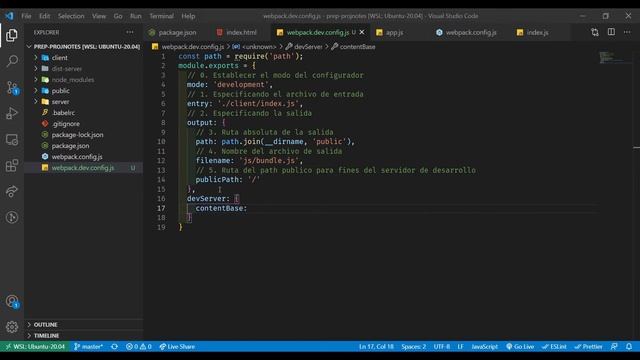Screen dimensions: 640x360
Task: Open Explorer views and more actions ellipsis
Action: click(x=130, y=32)
